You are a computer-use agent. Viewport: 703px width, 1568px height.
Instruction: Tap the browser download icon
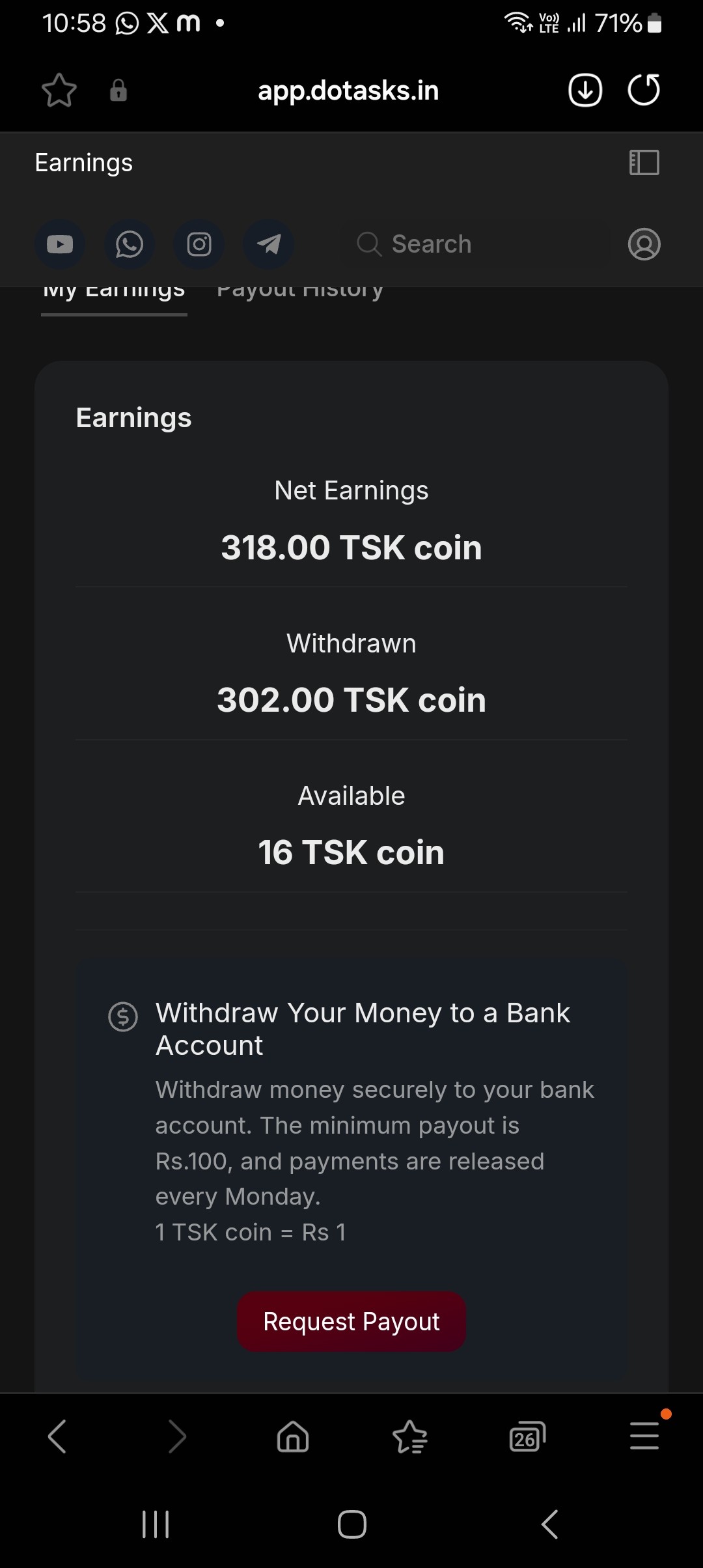[x=585, y=90]
